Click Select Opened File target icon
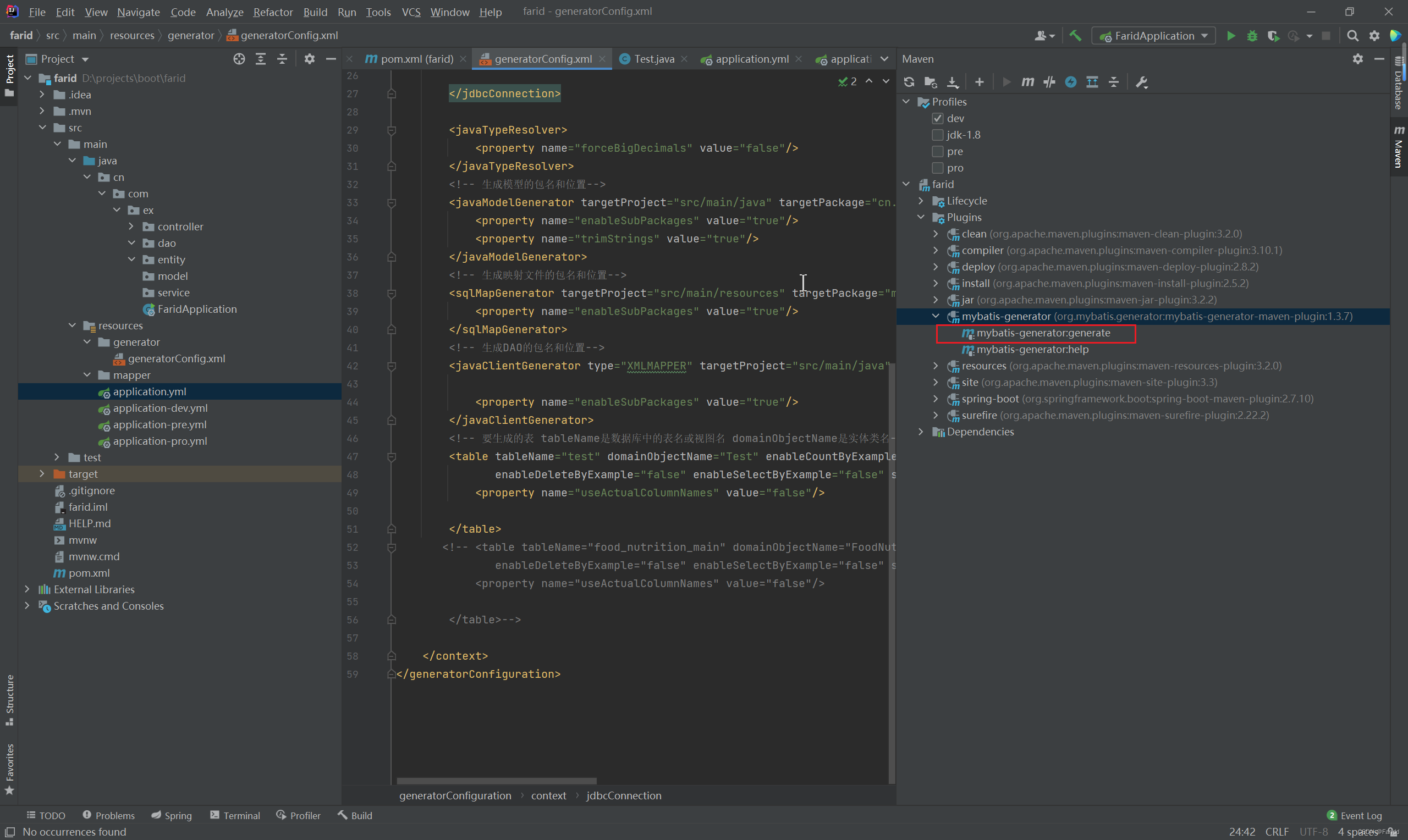This screenshot has height=840, width=1408. 239,59
